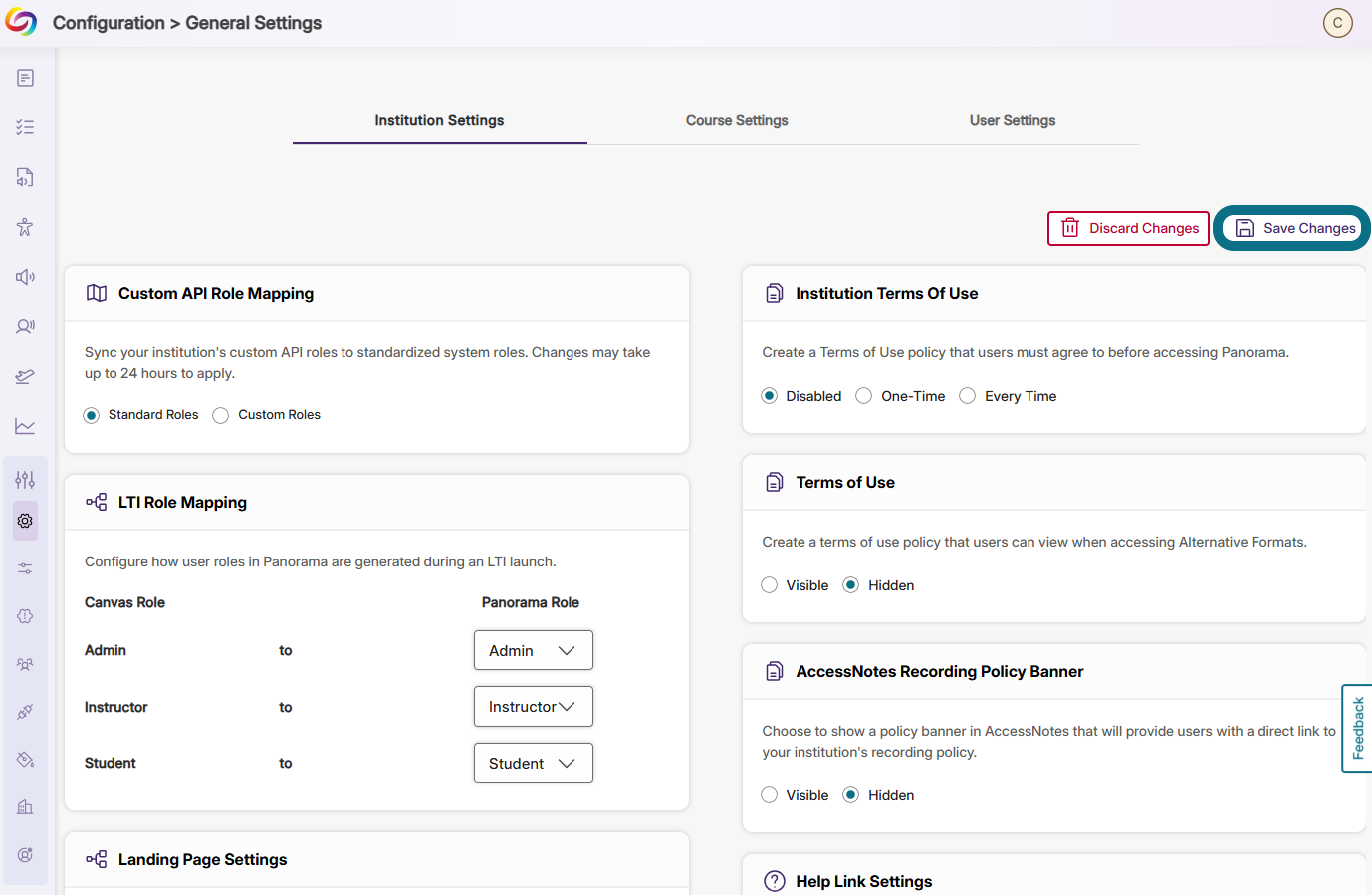This screenshot has width=1372, height=895.
Task: Expand the Admin Panorama Role dropdown
Action: pyautogui.click(x=533, y=650)
